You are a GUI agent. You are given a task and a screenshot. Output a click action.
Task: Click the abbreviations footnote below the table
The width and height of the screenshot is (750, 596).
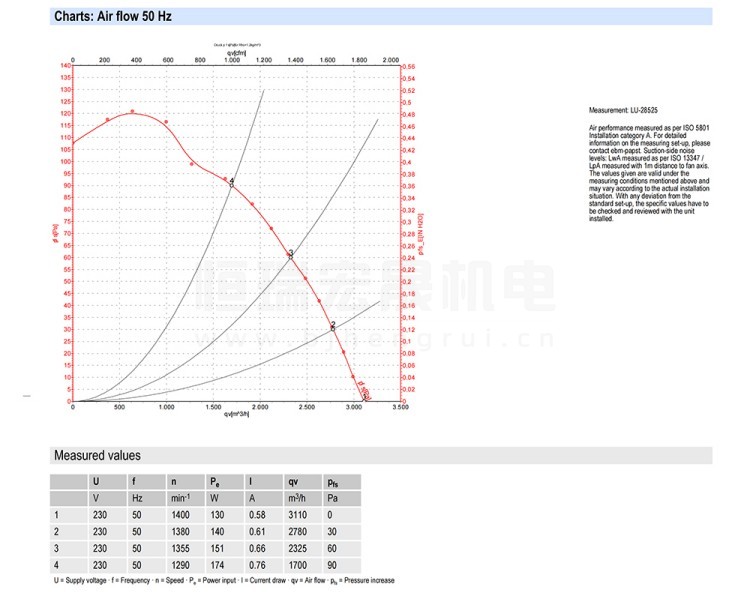click(x=224, y=581)
